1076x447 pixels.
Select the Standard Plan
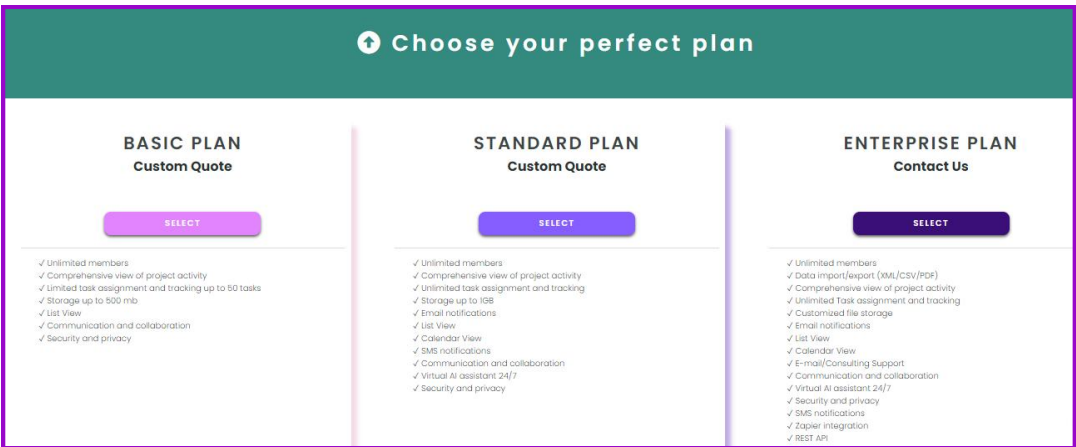click(x=556, y=223)
